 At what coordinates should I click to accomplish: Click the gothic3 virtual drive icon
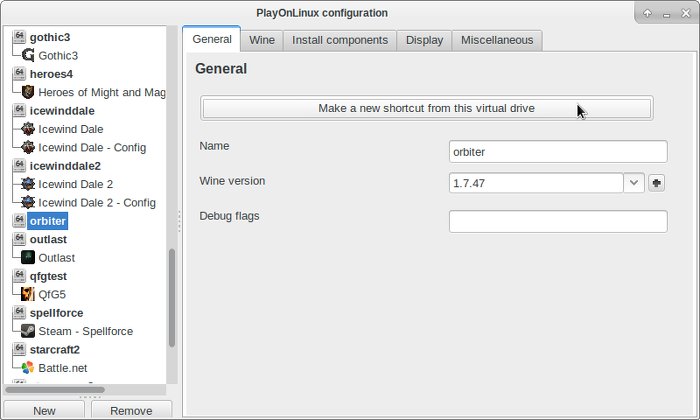(19, 37)
